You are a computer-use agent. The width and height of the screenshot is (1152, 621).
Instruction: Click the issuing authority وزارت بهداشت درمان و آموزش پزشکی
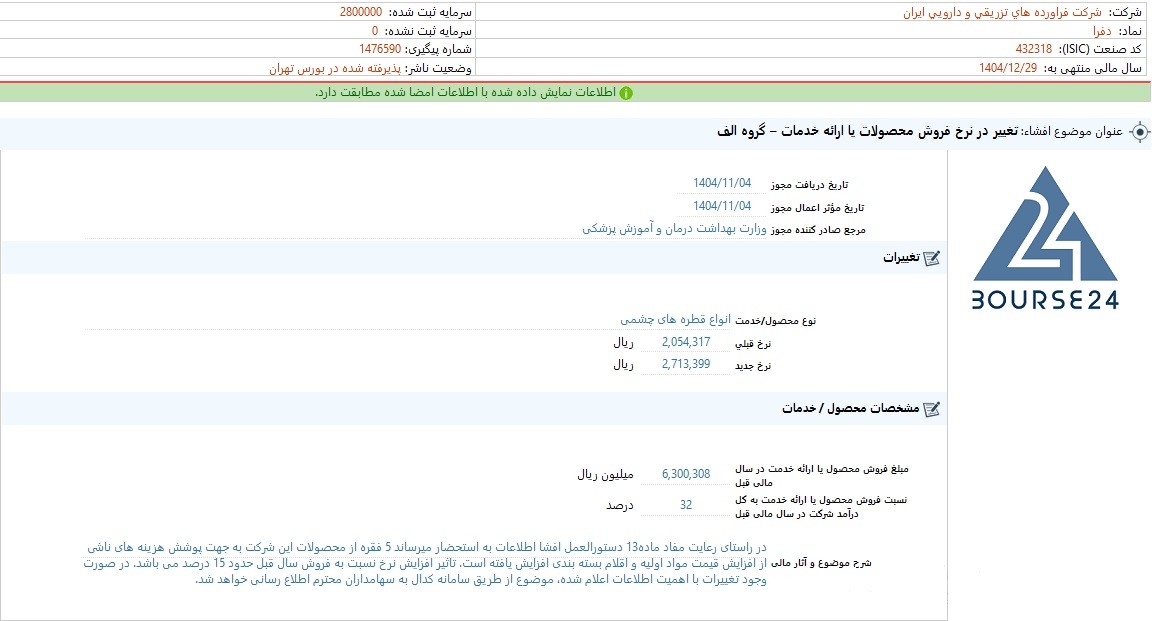tap(674, 229)
